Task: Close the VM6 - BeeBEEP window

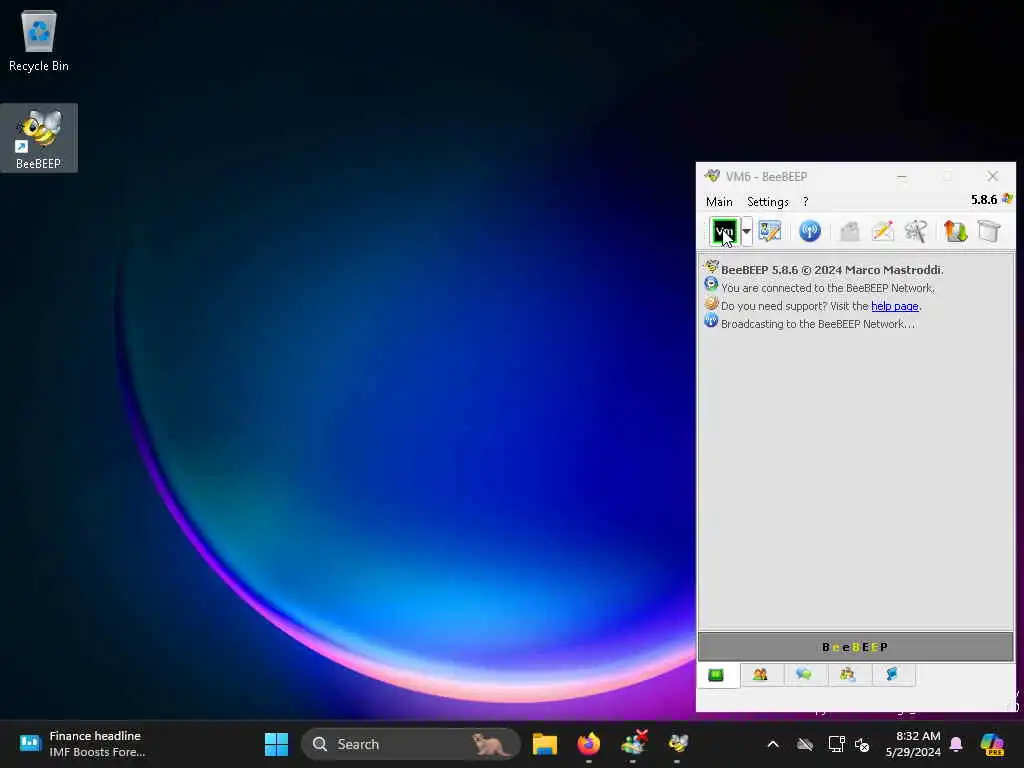Action: click(x=993, y=176)
